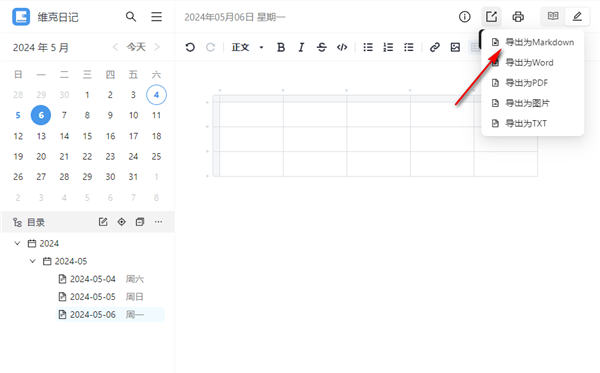Screen dimensions: 600x373
Task: Click the redo icon
Action: 210,47
